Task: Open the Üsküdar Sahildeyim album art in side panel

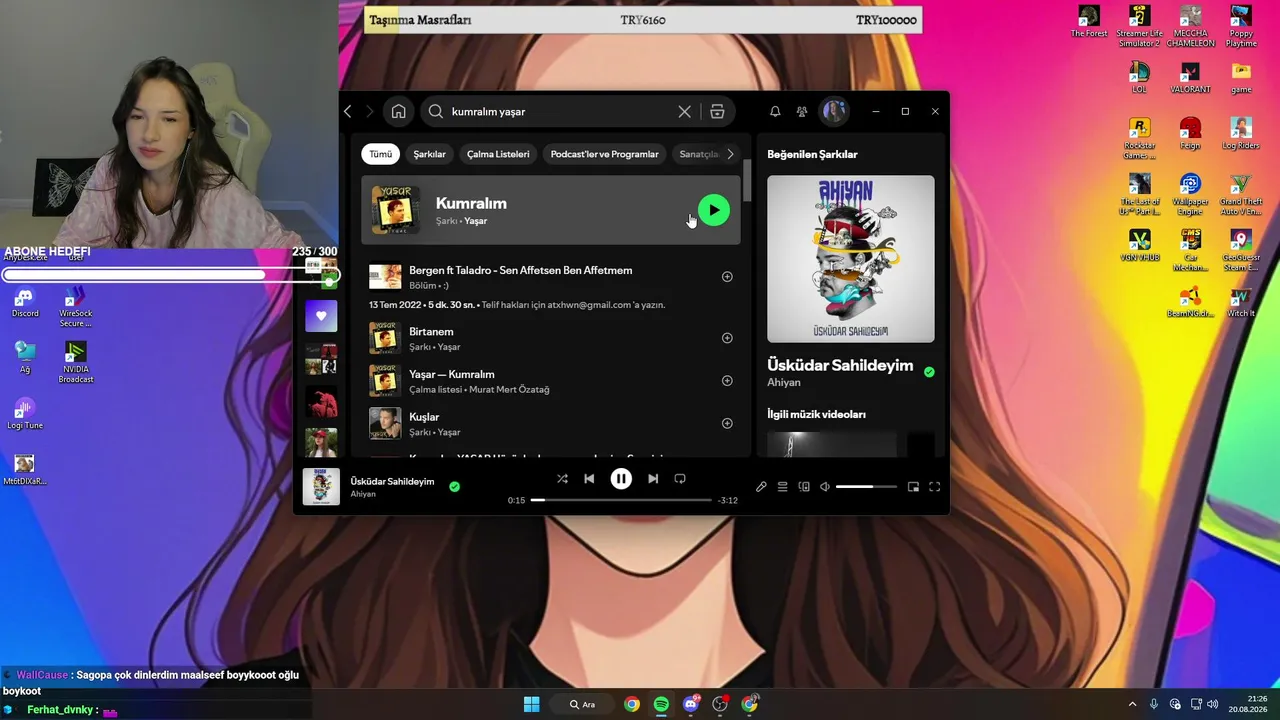Action: (851, 259)
